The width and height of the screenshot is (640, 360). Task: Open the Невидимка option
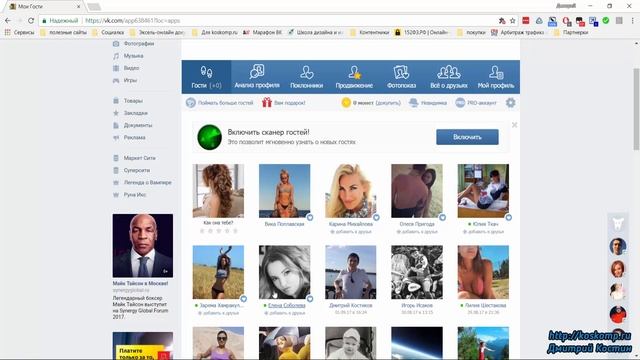tap(427, 103)
